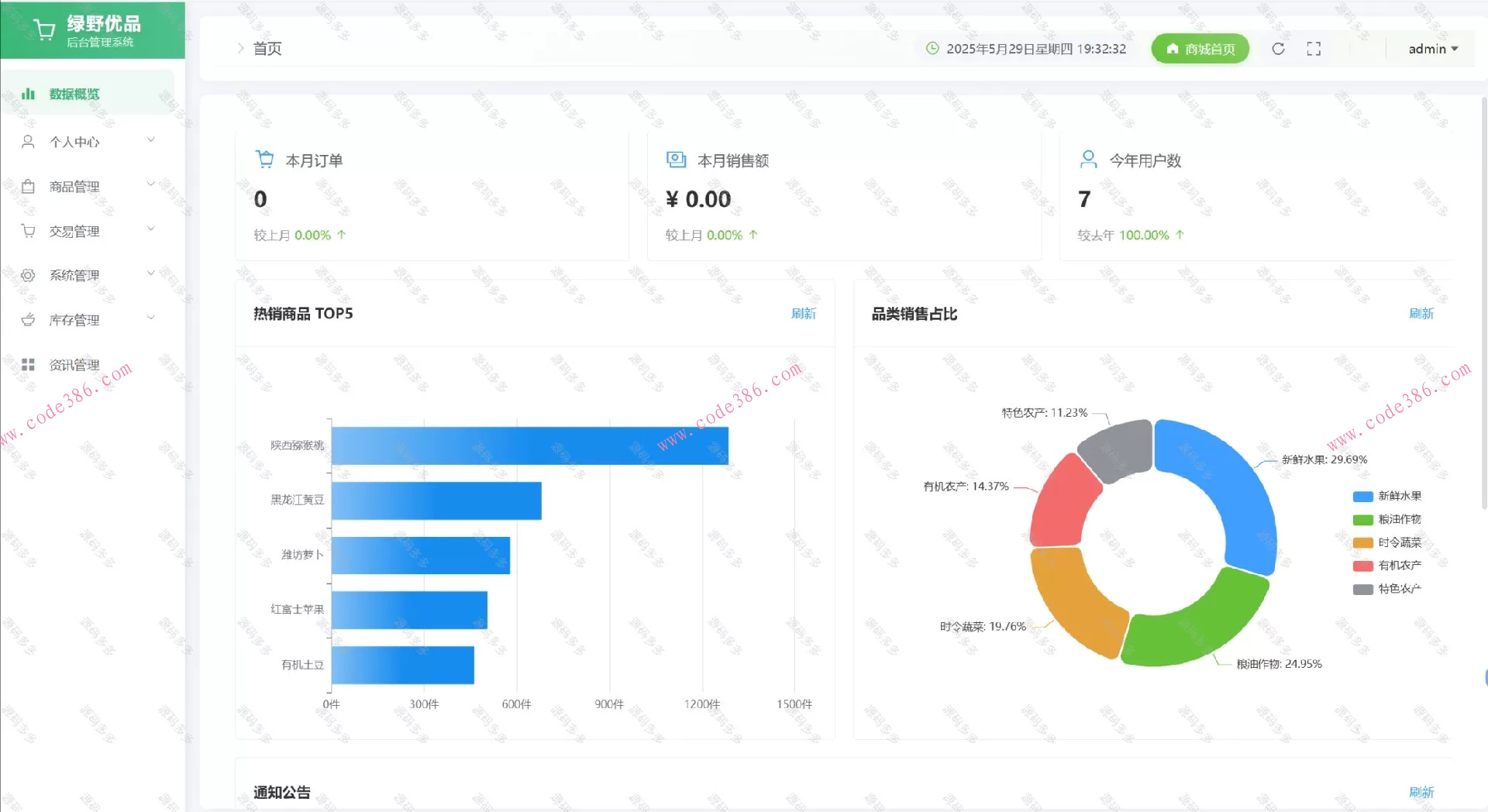Click the monthly sales money icon

(676, 160)
